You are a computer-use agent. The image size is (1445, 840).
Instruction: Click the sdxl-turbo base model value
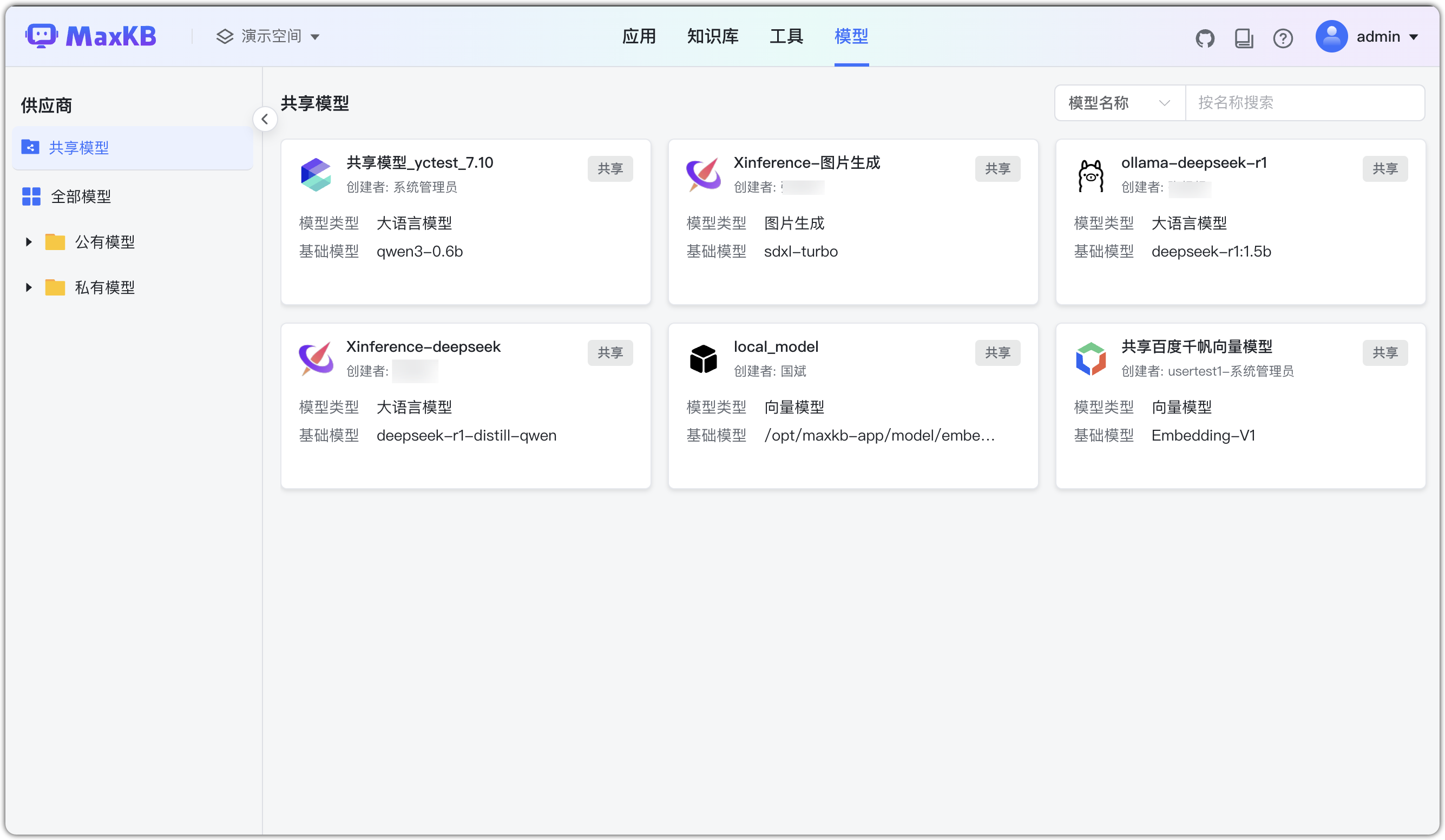click(801, 252)
